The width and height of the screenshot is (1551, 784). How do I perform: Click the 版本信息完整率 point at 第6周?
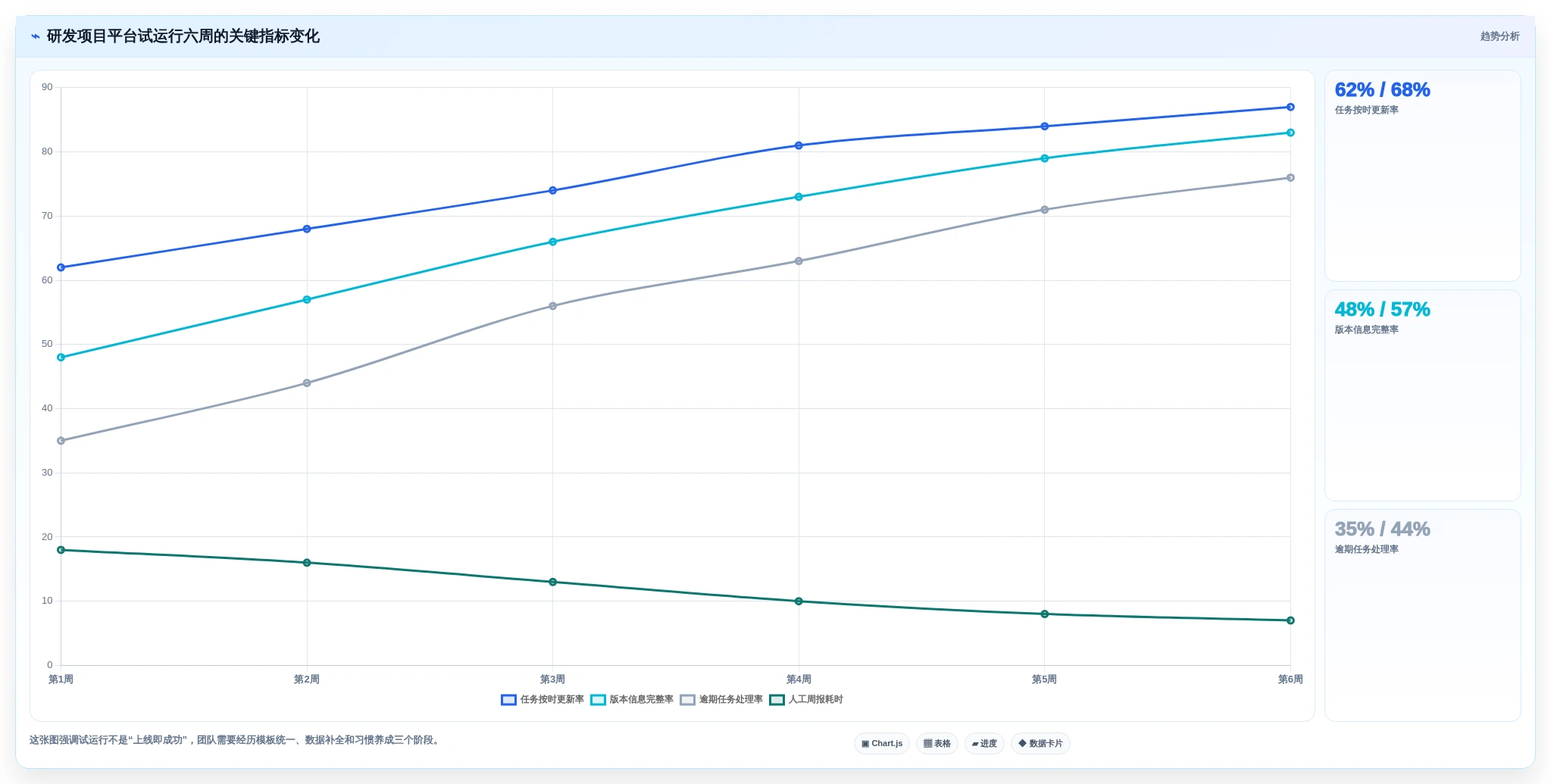(1290, 133)
